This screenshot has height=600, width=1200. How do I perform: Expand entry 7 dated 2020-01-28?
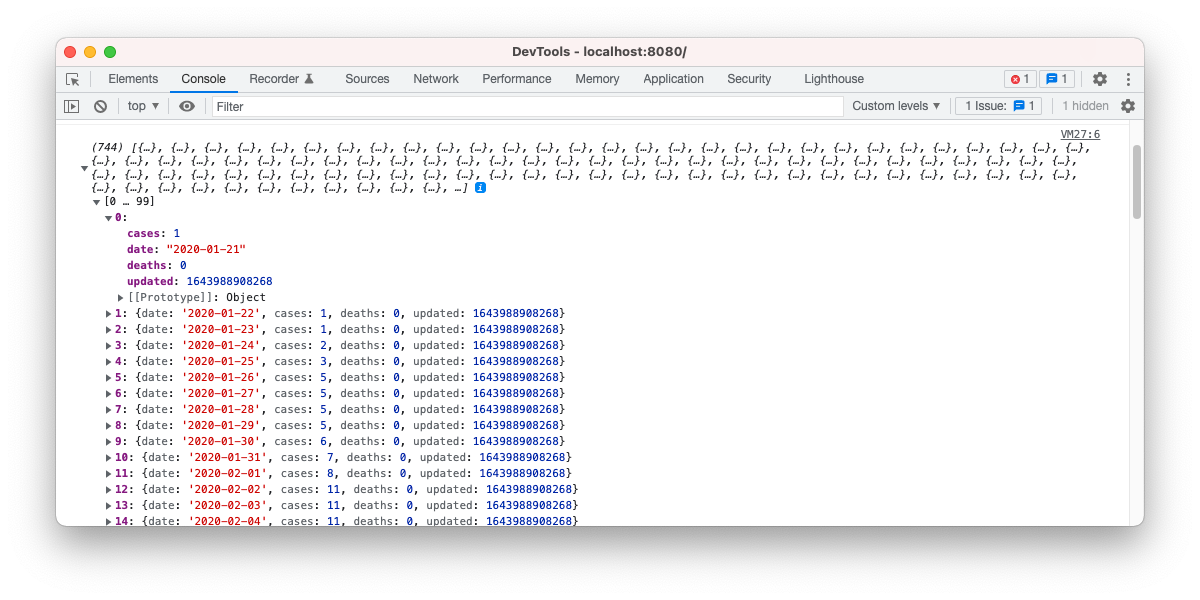click(x=109, y=410)
